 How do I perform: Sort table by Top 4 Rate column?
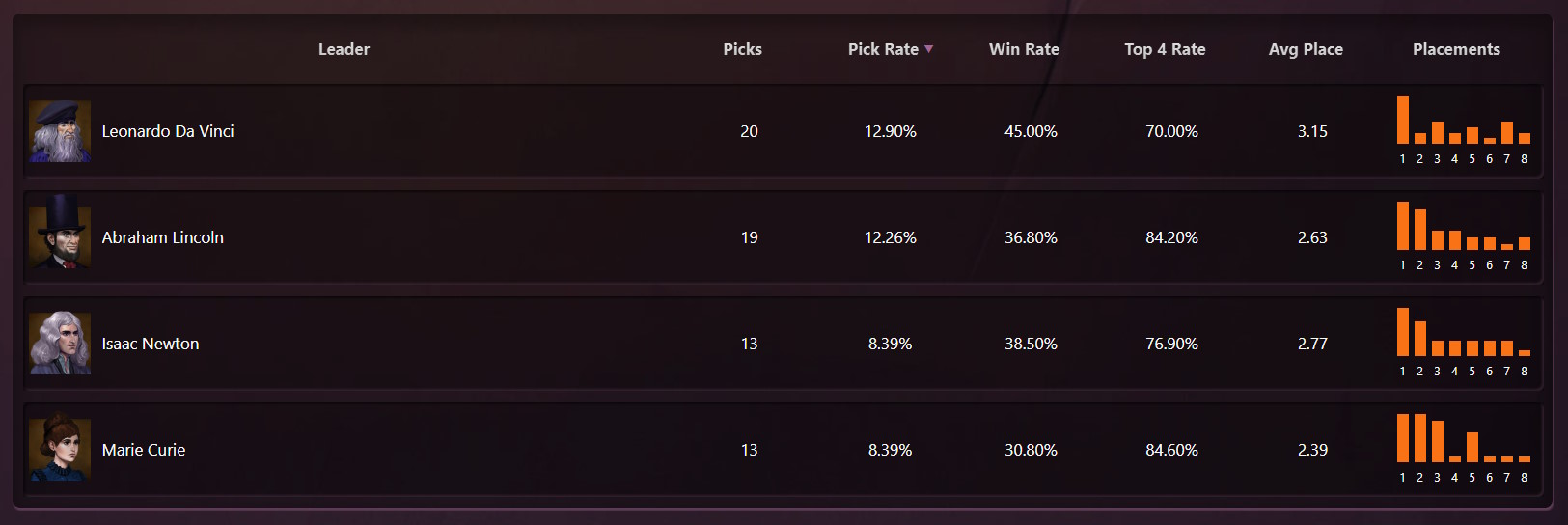pyautogui.click(x=1165, y=49)
